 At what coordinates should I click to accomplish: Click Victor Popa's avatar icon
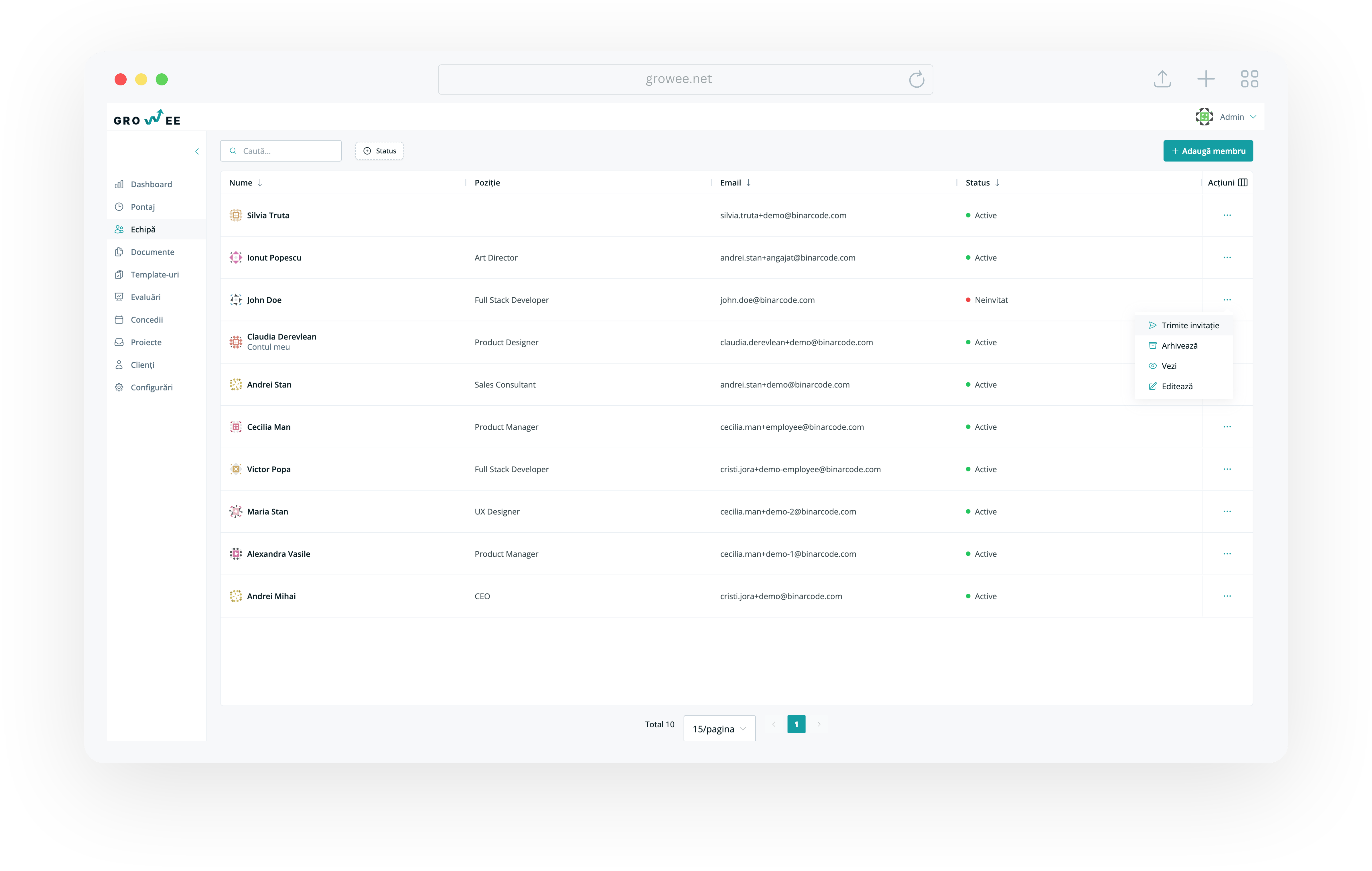click(235, 469)
